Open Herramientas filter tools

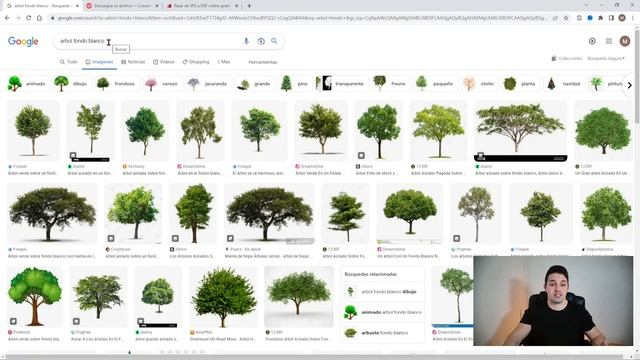click(262, 62)
